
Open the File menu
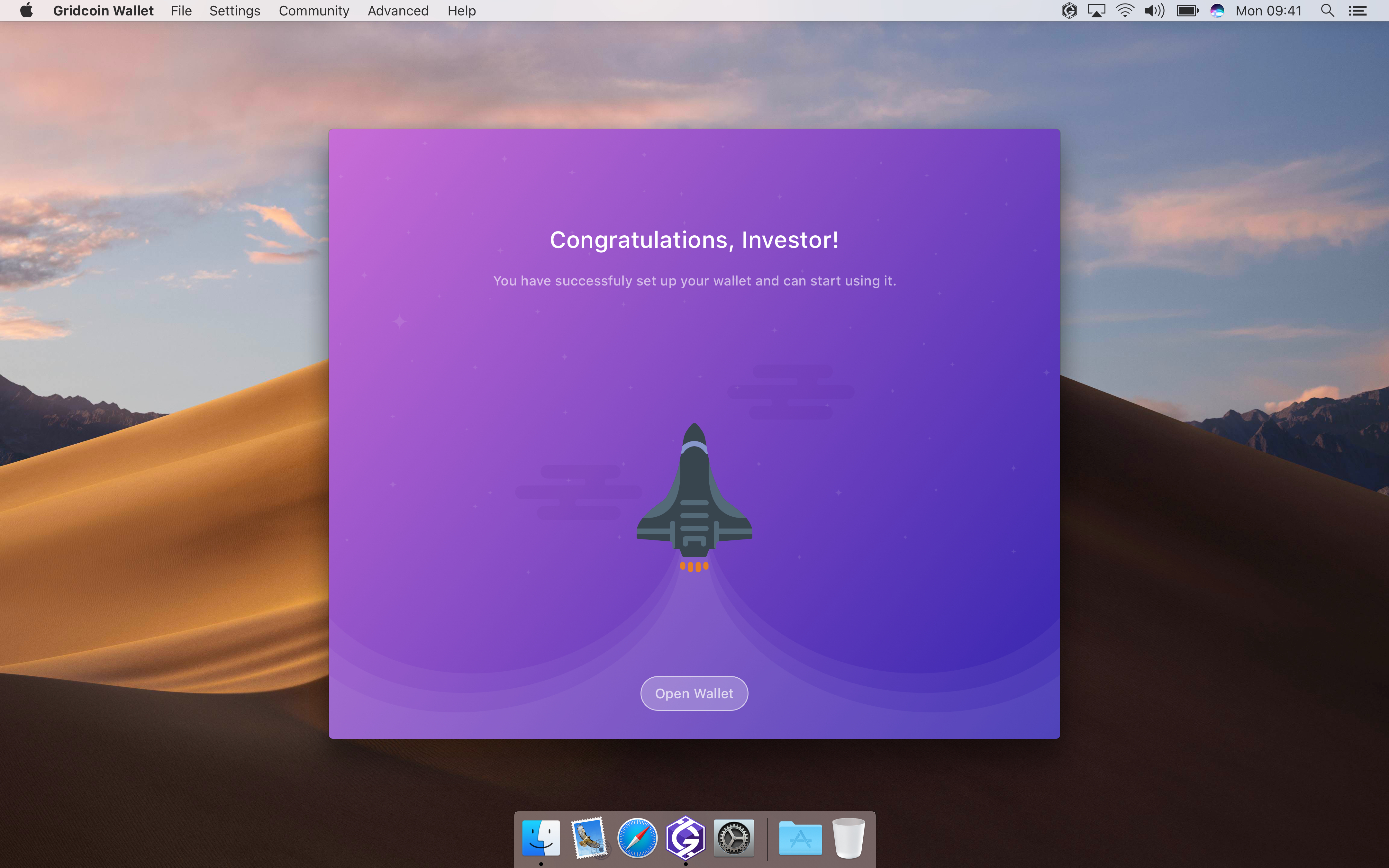point(181,10)
